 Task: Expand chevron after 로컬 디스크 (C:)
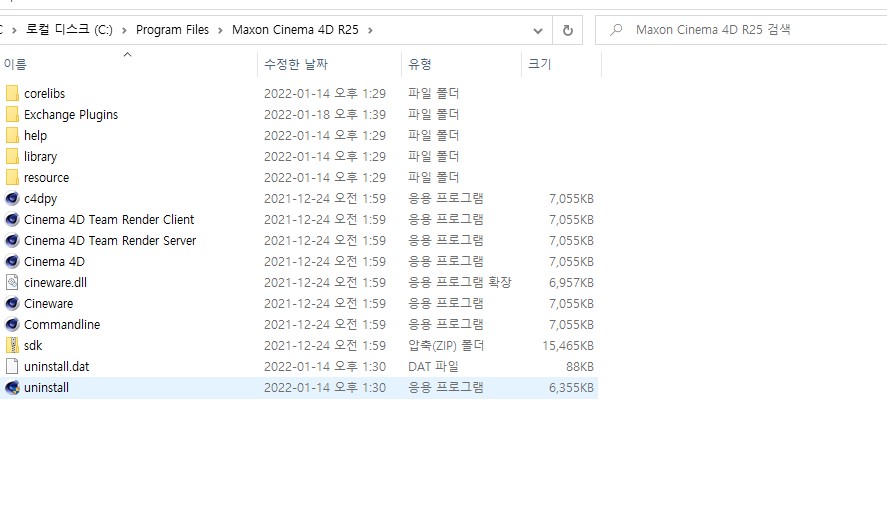click(124, 31)
